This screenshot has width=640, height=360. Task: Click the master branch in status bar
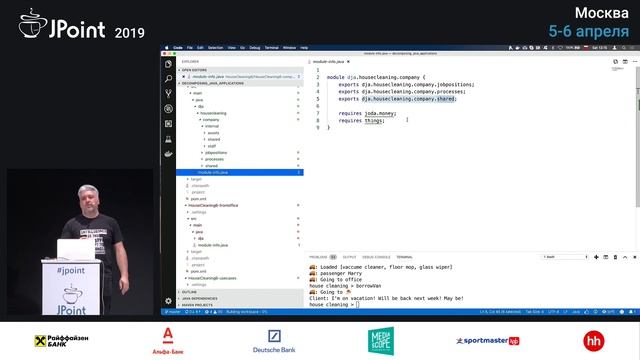pyautogui.click(x=173, y=312)
